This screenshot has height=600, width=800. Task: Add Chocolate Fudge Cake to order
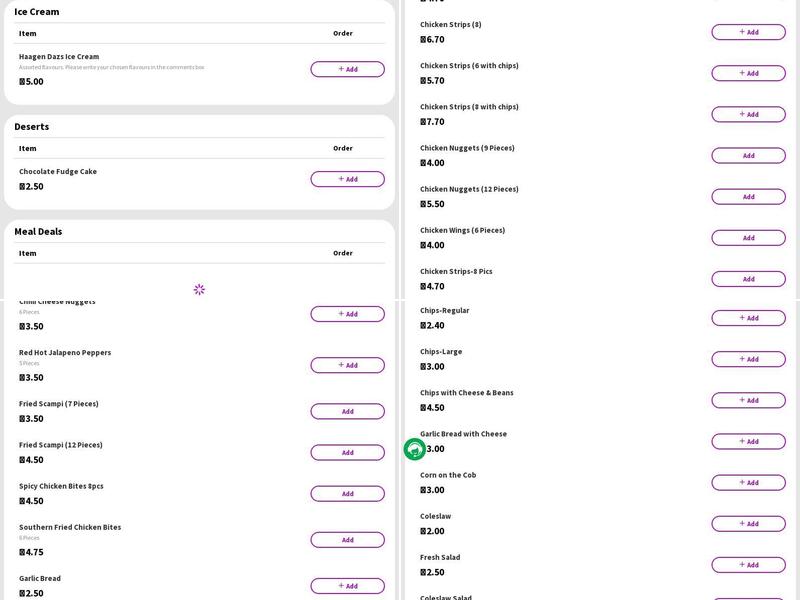click(x=347, y=179)
